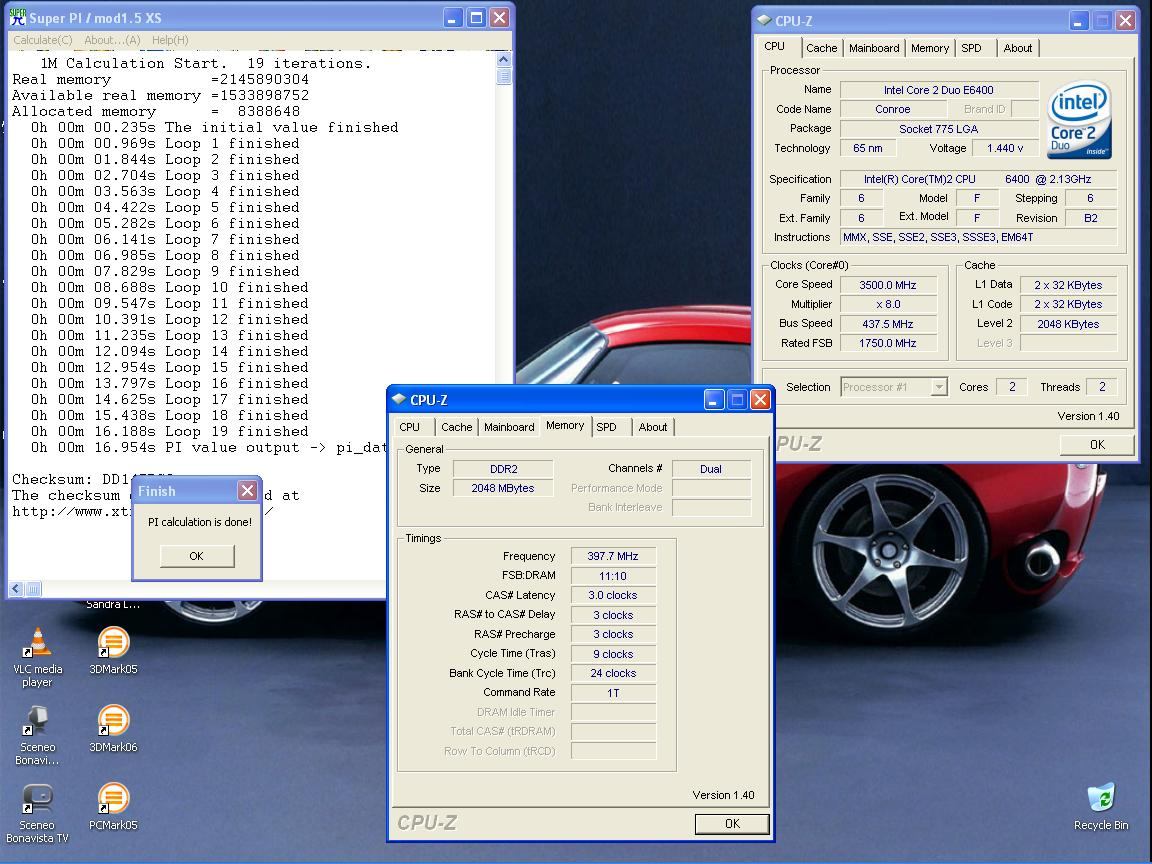Open the Help(H) menu in Super PI
This screenshot has height=864, width=1152.
tap(170, 40)
